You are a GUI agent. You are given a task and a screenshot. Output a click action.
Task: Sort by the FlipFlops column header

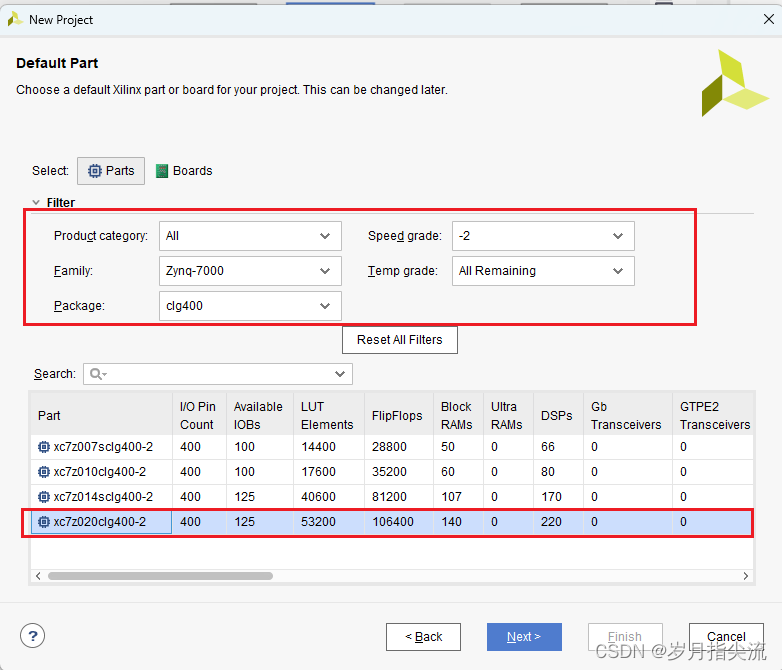tap(398, 416)
